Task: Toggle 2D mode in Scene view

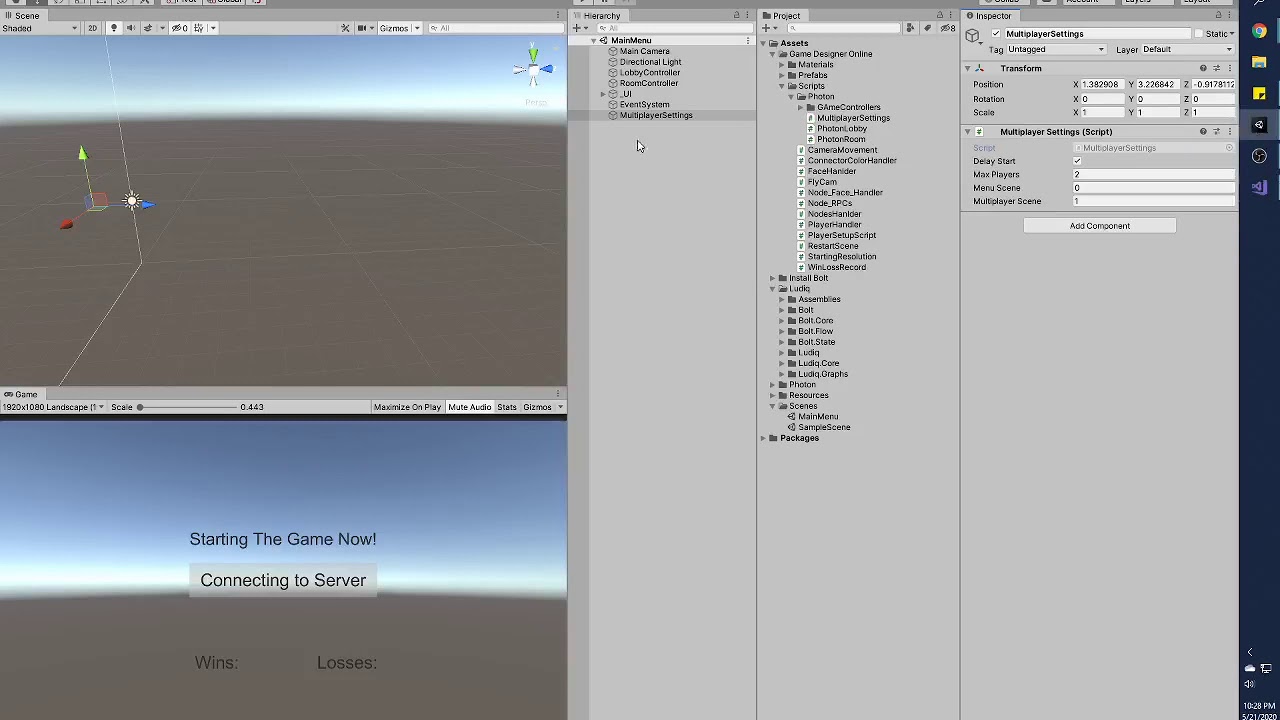Action: pyautogui.click(x=92, y=28)
